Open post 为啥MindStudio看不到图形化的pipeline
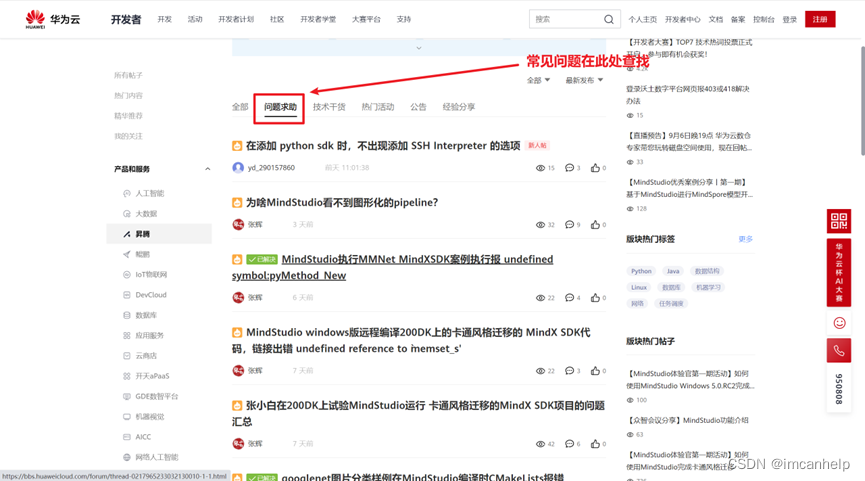 (x=342, y=202)
